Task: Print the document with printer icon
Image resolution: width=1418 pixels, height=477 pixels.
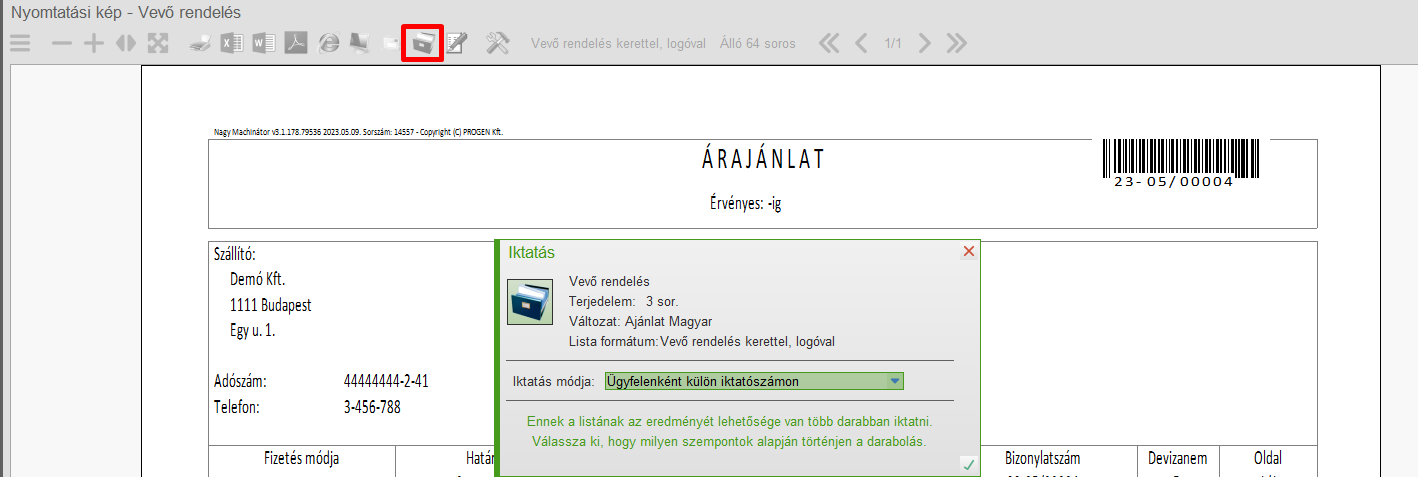Action: pyautogui.click(x=202, y=43)
